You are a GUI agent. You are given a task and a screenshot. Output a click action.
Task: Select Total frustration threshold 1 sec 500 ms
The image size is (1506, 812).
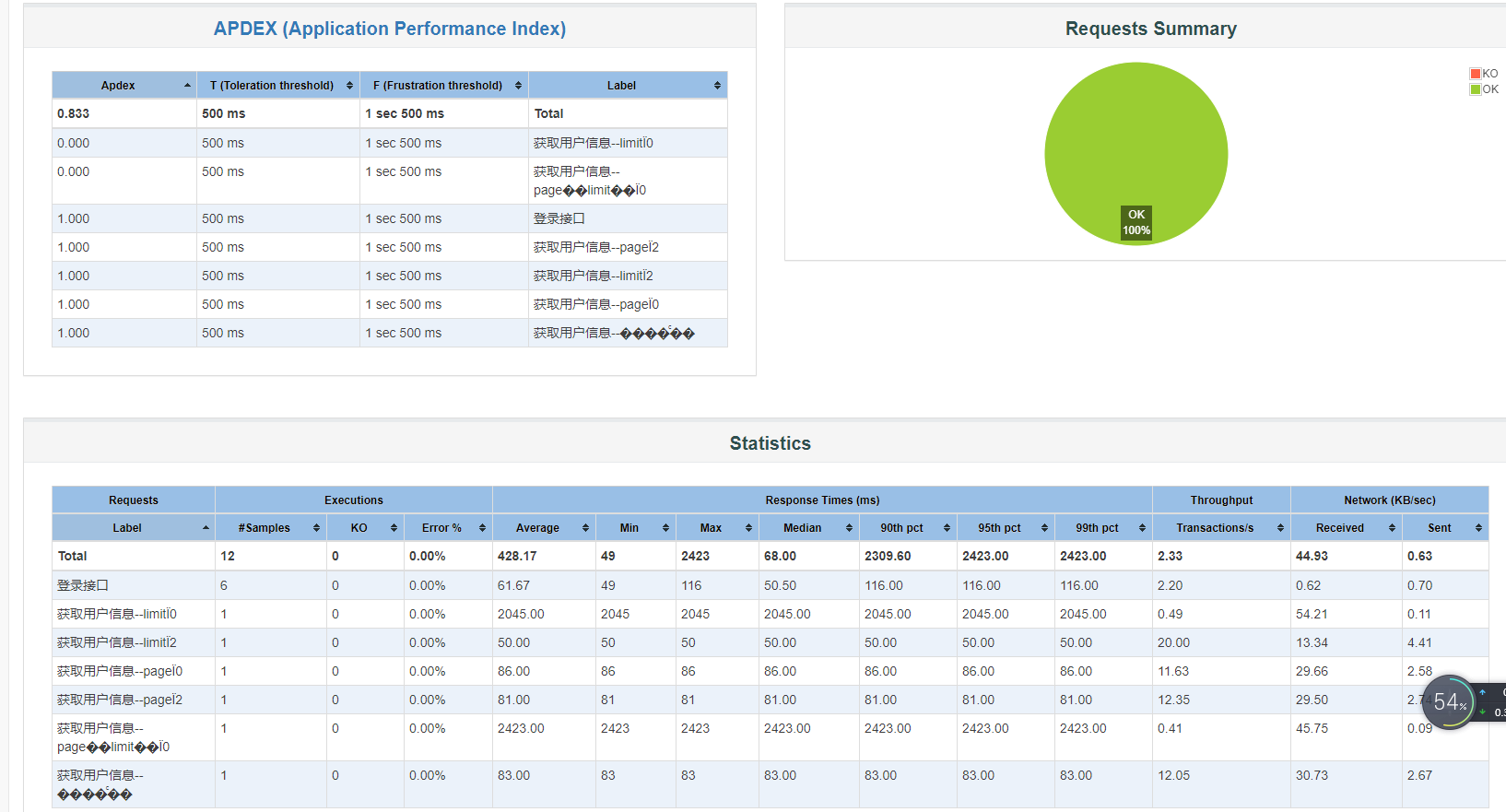pyautogui.click(x=405, y=113)
